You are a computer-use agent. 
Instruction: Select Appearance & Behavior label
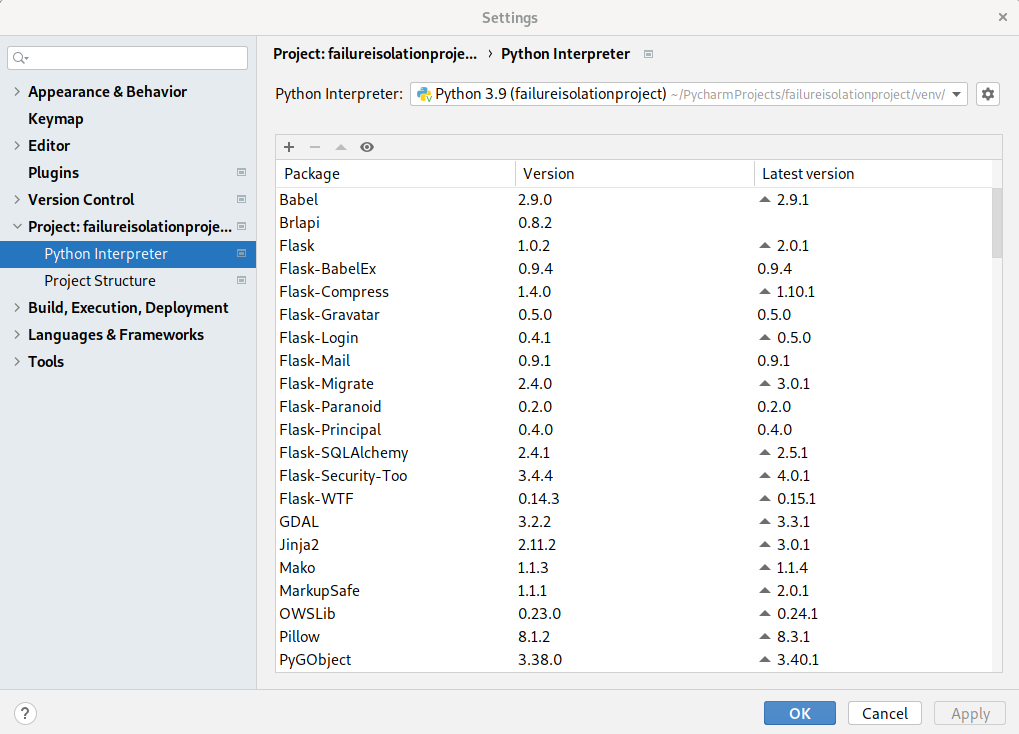pyautogui.click(x=107, y=92)
